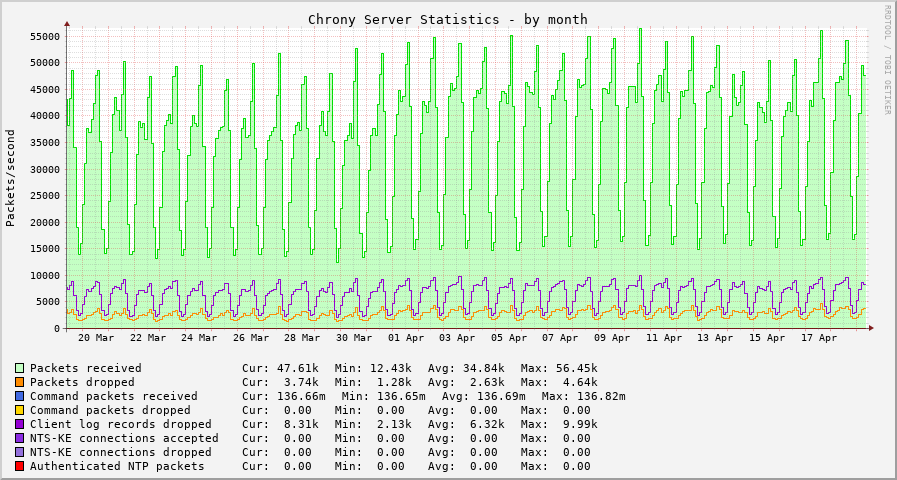The width and height of the screenshot is (897, 480).
Task: Click the purple Client log records dropped swatch
Action: pos(20,424)
